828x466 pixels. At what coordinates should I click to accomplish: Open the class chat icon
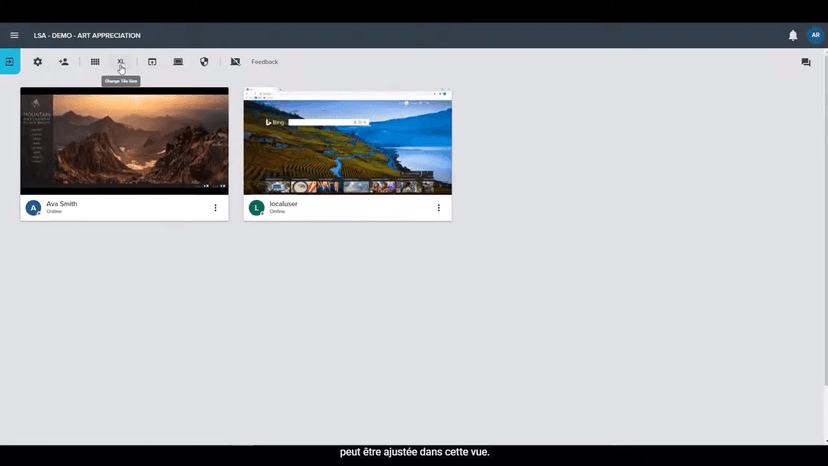point(806,62)
